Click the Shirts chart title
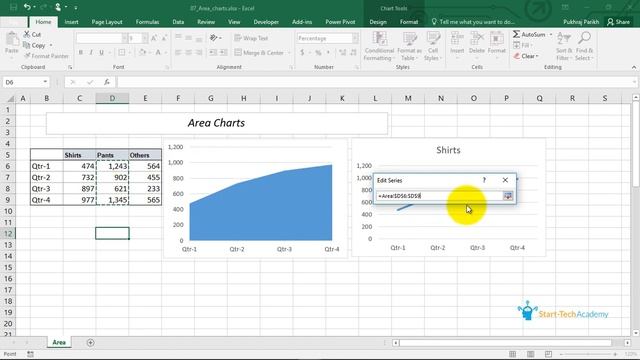This screenshot has width=640, height=360. (448, 150)
